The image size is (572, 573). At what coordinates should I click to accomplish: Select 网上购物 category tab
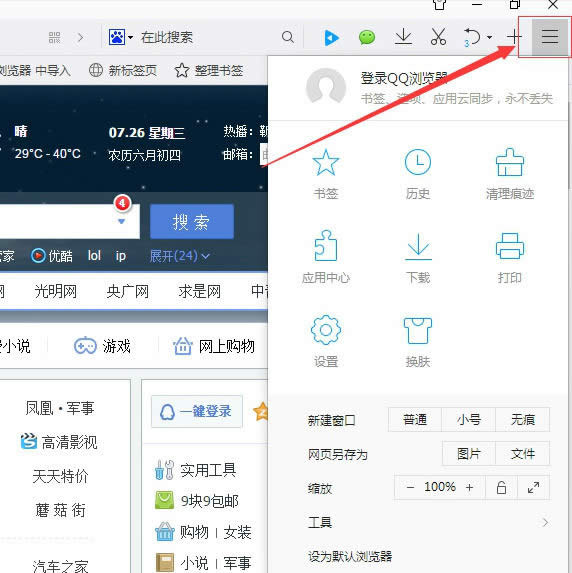coord(214,346)
